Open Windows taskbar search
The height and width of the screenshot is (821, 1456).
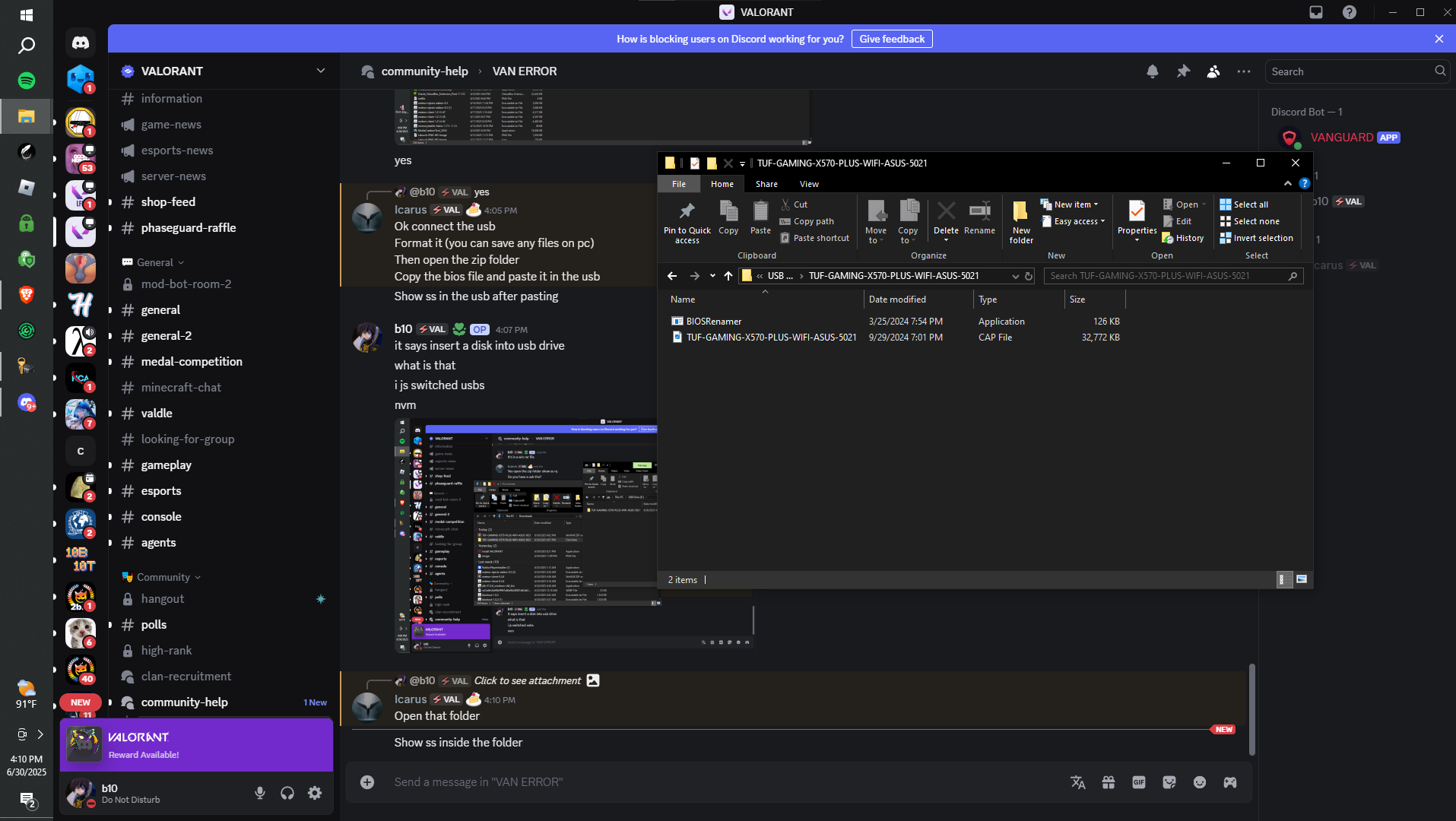(x=26, y=46)
